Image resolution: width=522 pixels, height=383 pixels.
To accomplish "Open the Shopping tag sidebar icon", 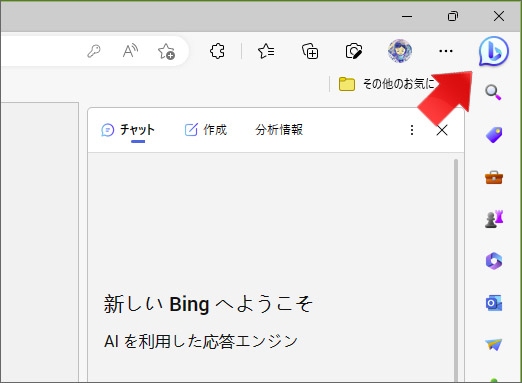I will click(494, 135).
